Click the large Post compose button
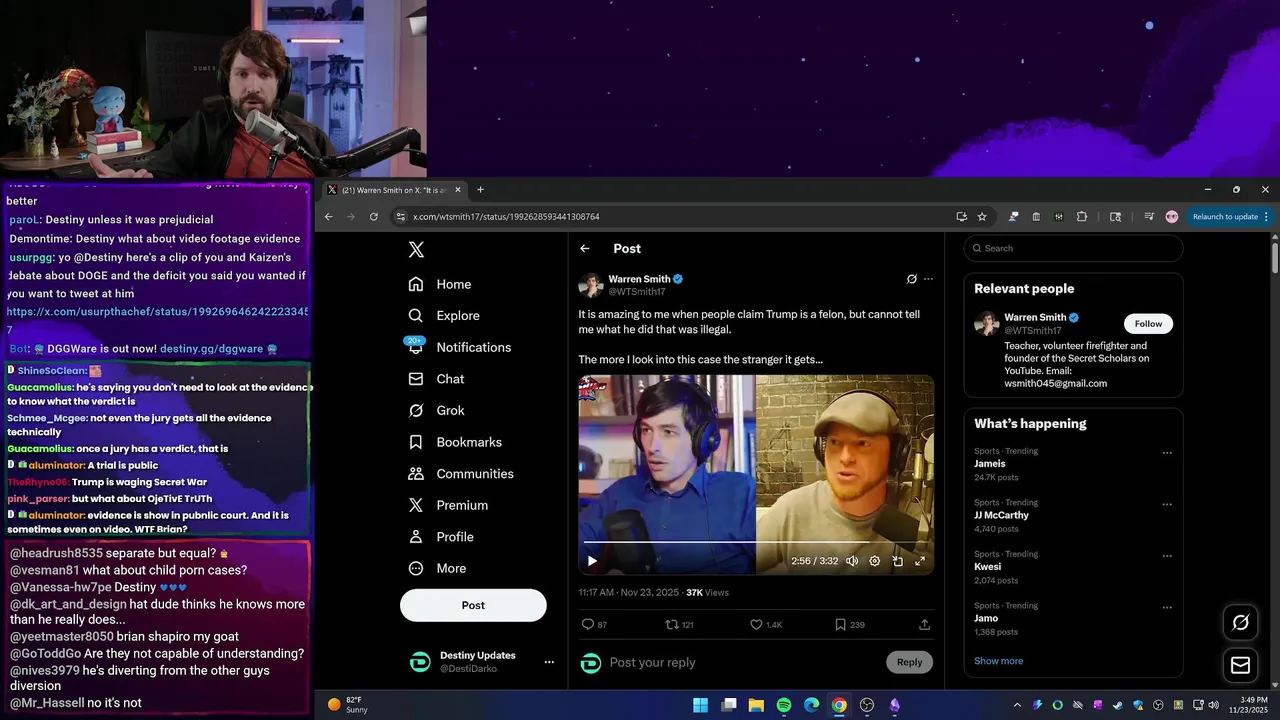 (473, 605)
